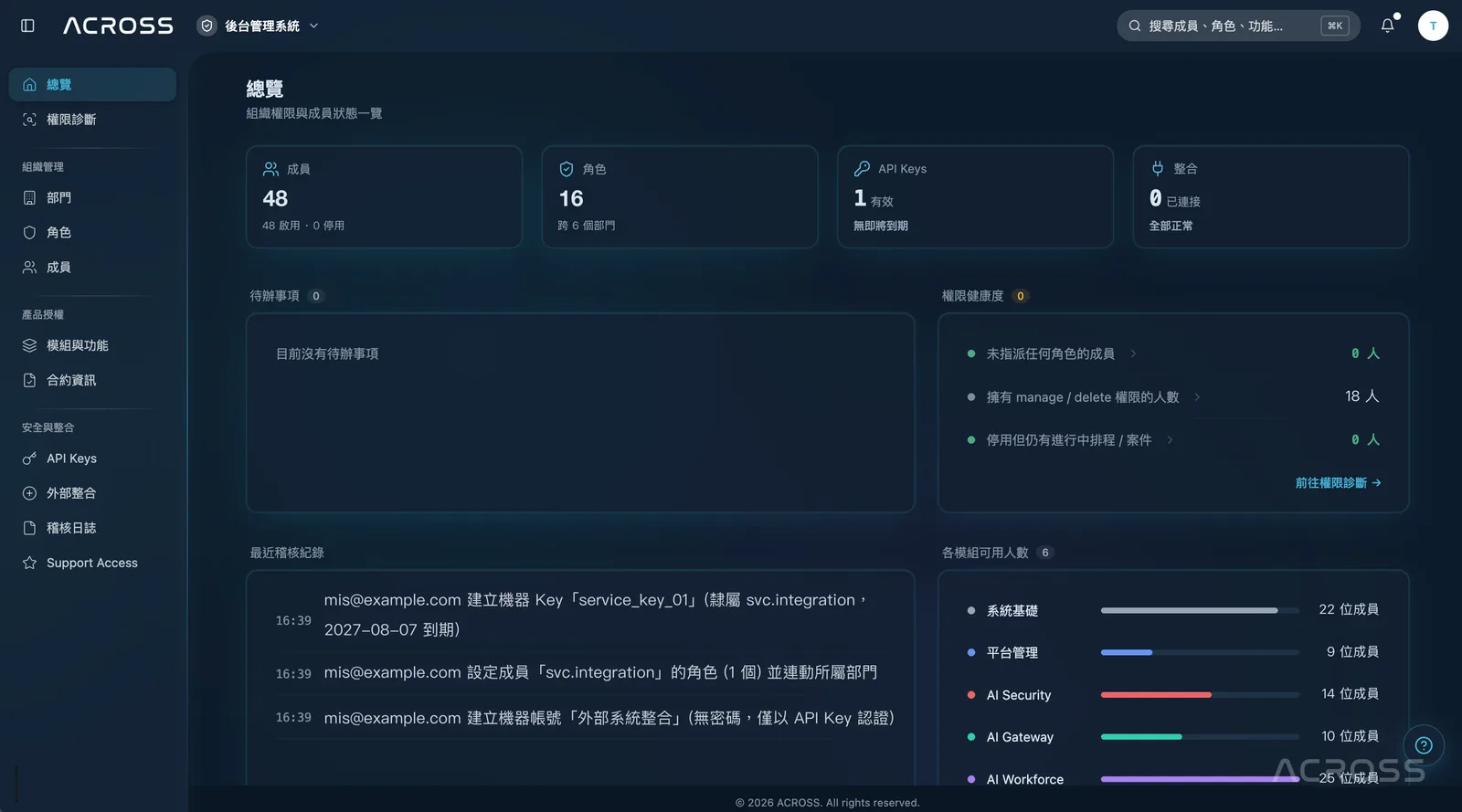Open 合約資訊 in the sidebar
The height and width of the screenshot is (812, 1462).
(92, 380)
